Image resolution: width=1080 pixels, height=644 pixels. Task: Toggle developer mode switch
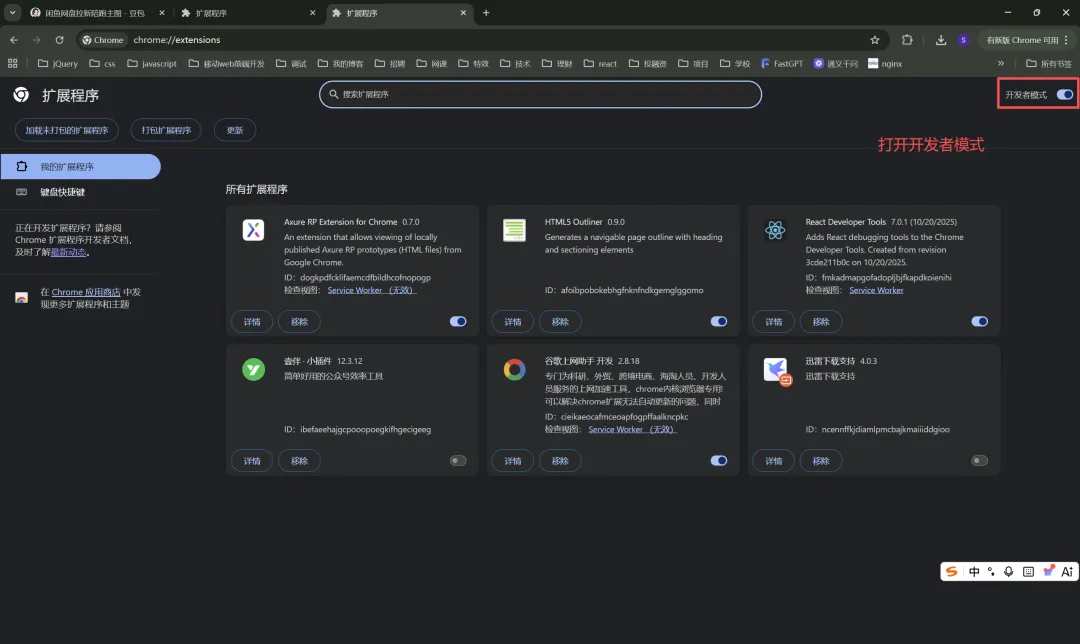tap(1065, 94)
